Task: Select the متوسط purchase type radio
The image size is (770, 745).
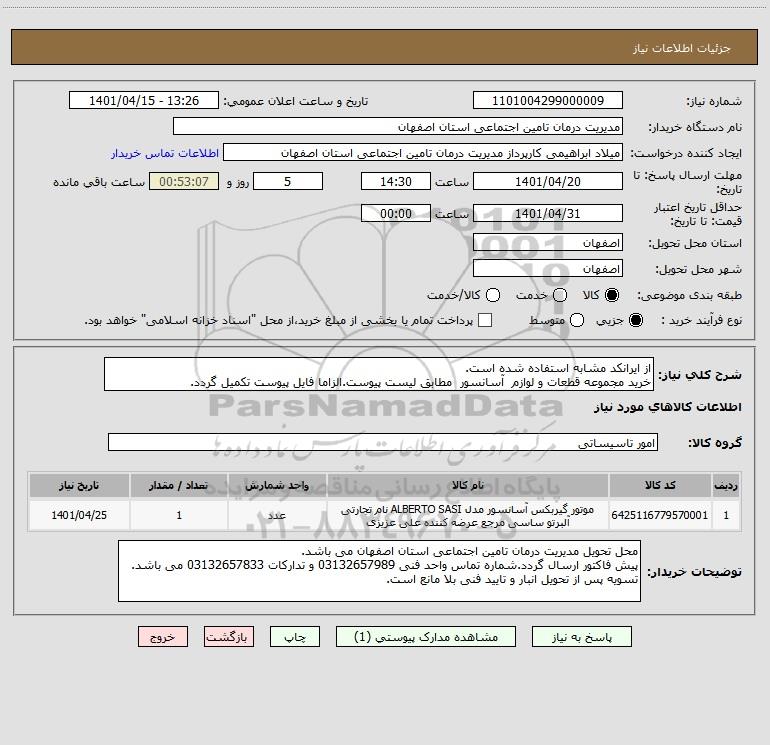Action: pos(577,320)
